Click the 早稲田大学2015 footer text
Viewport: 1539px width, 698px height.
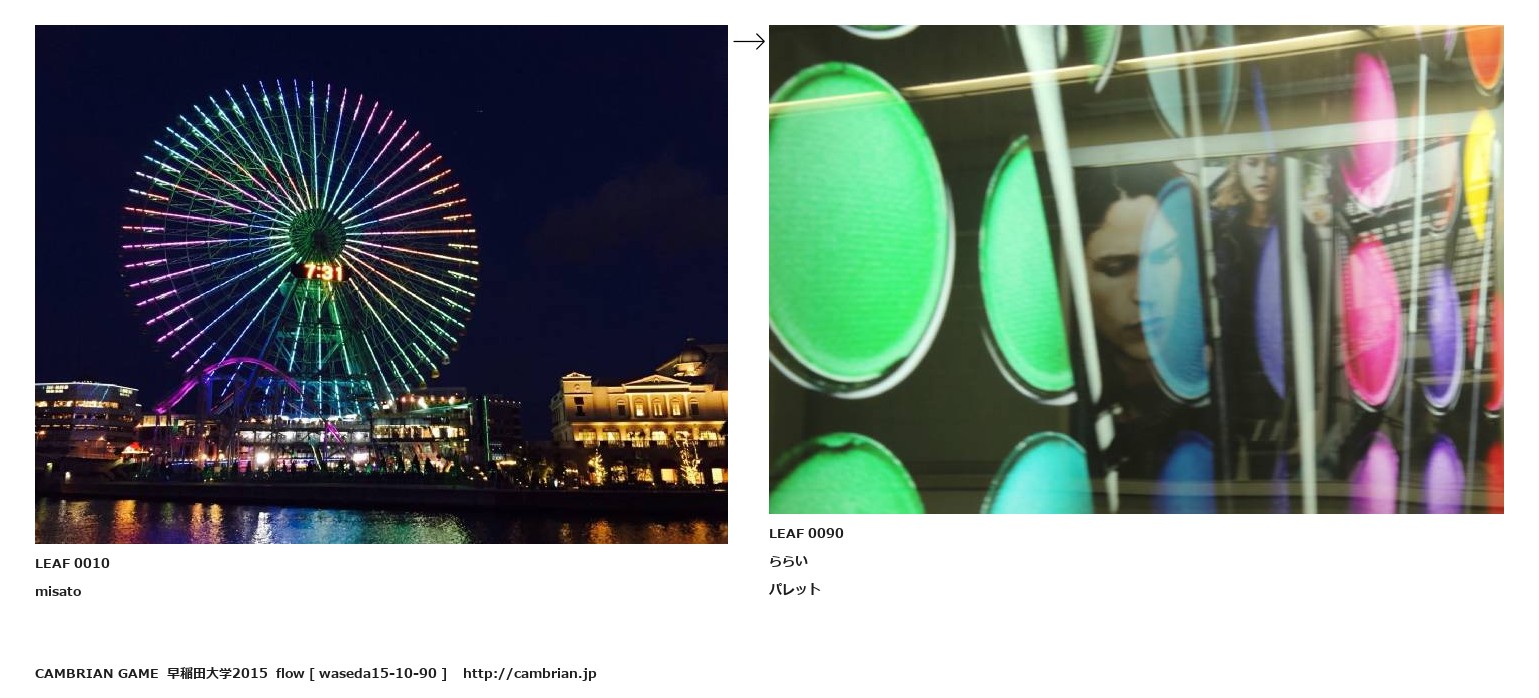pyautogui.click(x=217, y=673)
